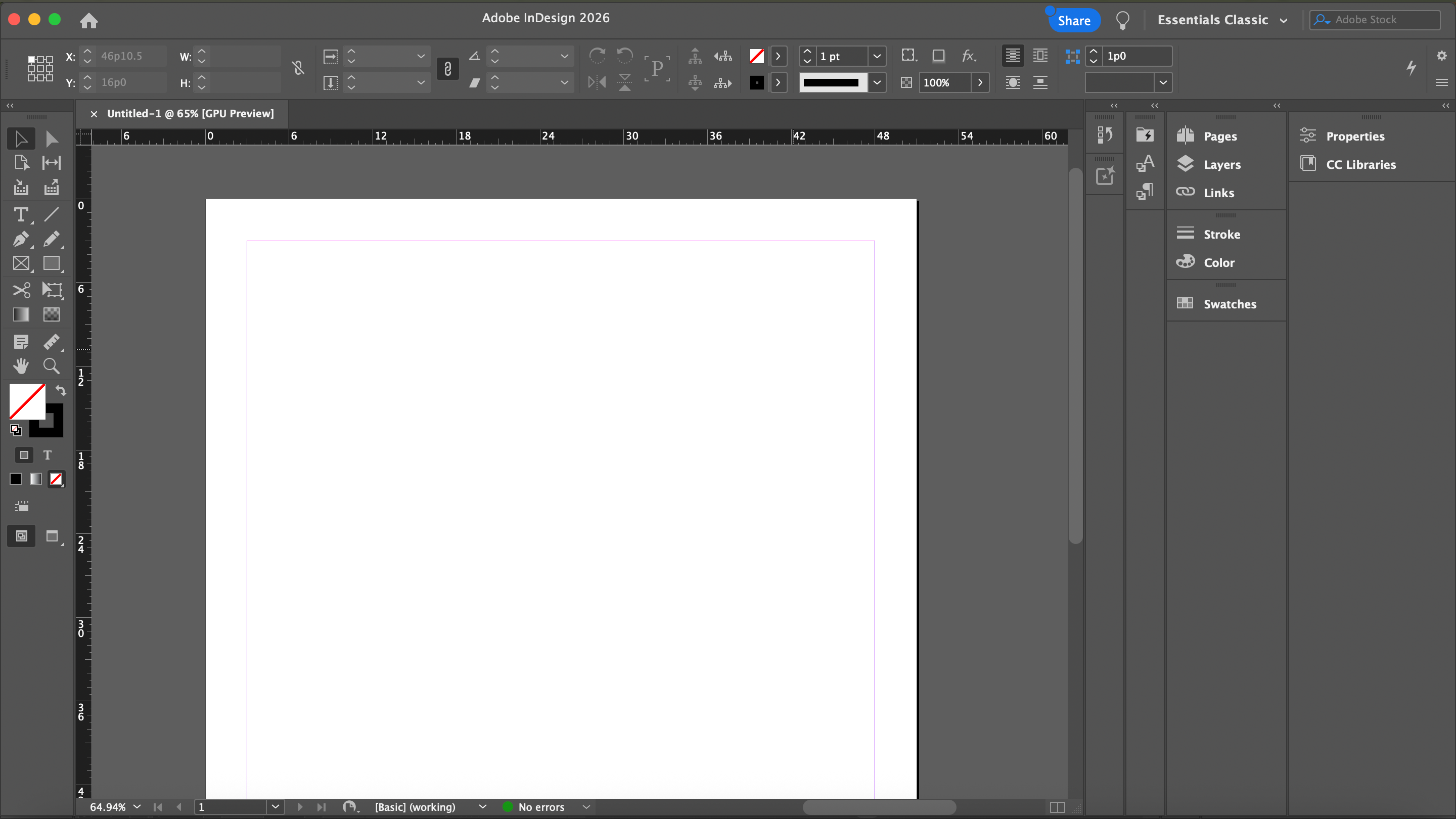Viewport: 1456px width, 819px height.
Task: Click the Line tool
Action: tap(52, 215)
